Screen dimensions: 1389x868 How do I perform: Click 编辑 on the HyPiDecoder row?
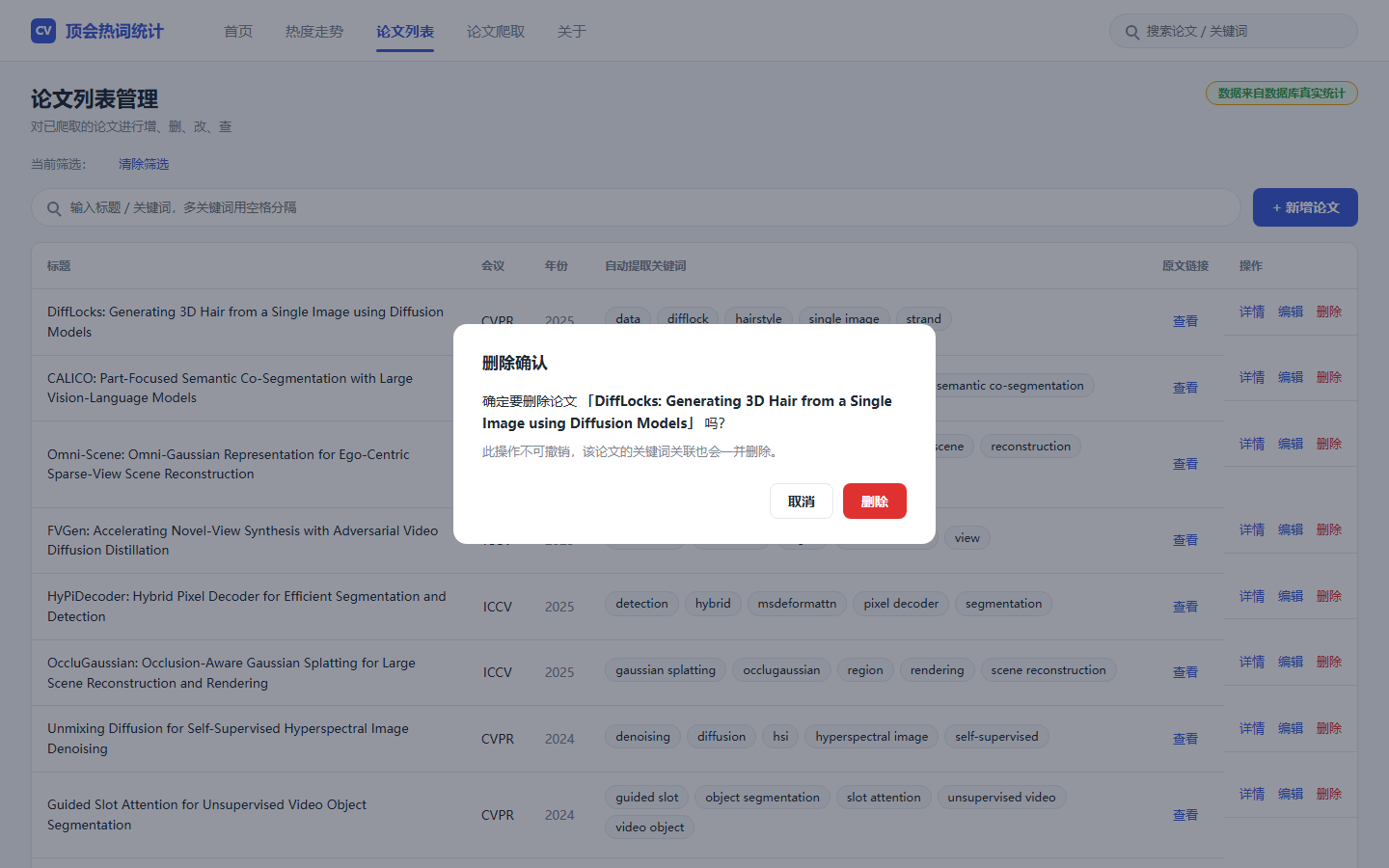pyautogui.click(x=1291, y=596)
